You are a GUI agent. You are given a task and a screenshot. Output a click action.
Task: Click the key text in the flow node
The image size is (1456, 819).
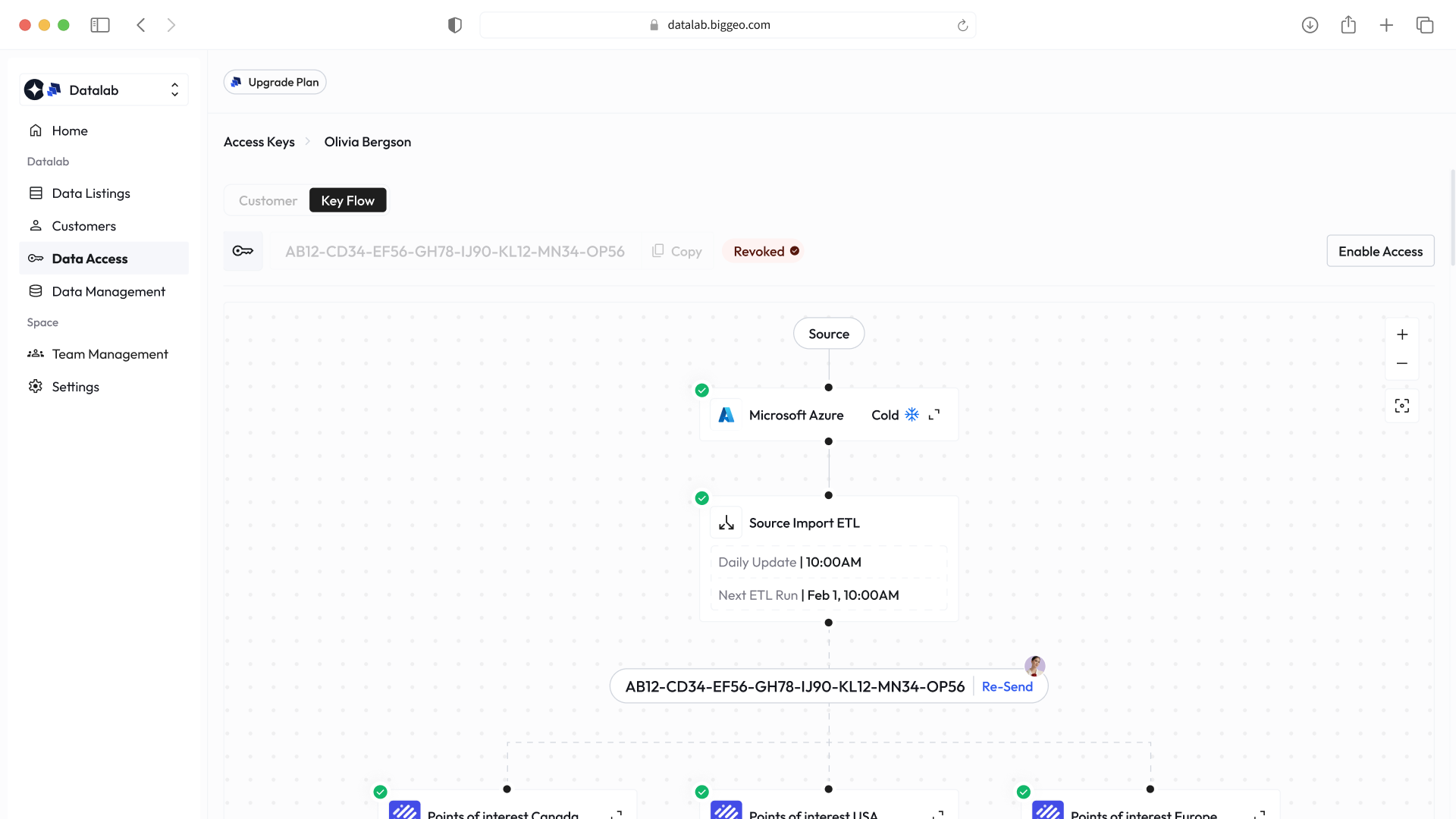795,686
